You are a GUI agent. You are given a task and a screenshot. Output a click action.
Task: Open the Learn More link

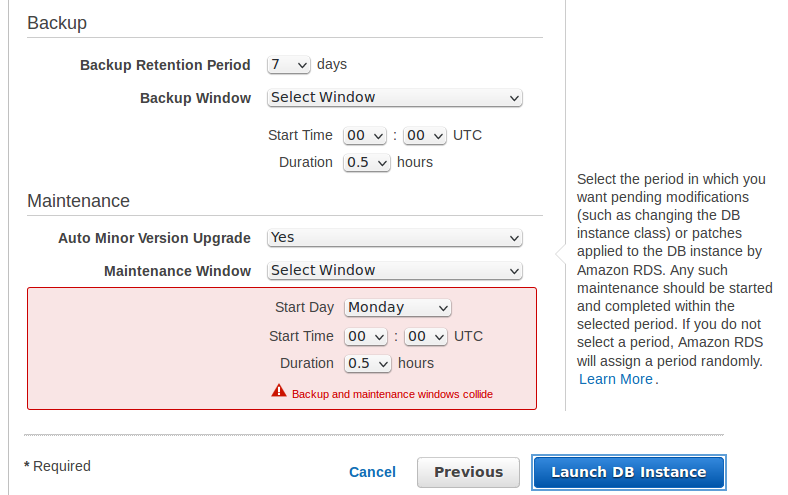616,379
